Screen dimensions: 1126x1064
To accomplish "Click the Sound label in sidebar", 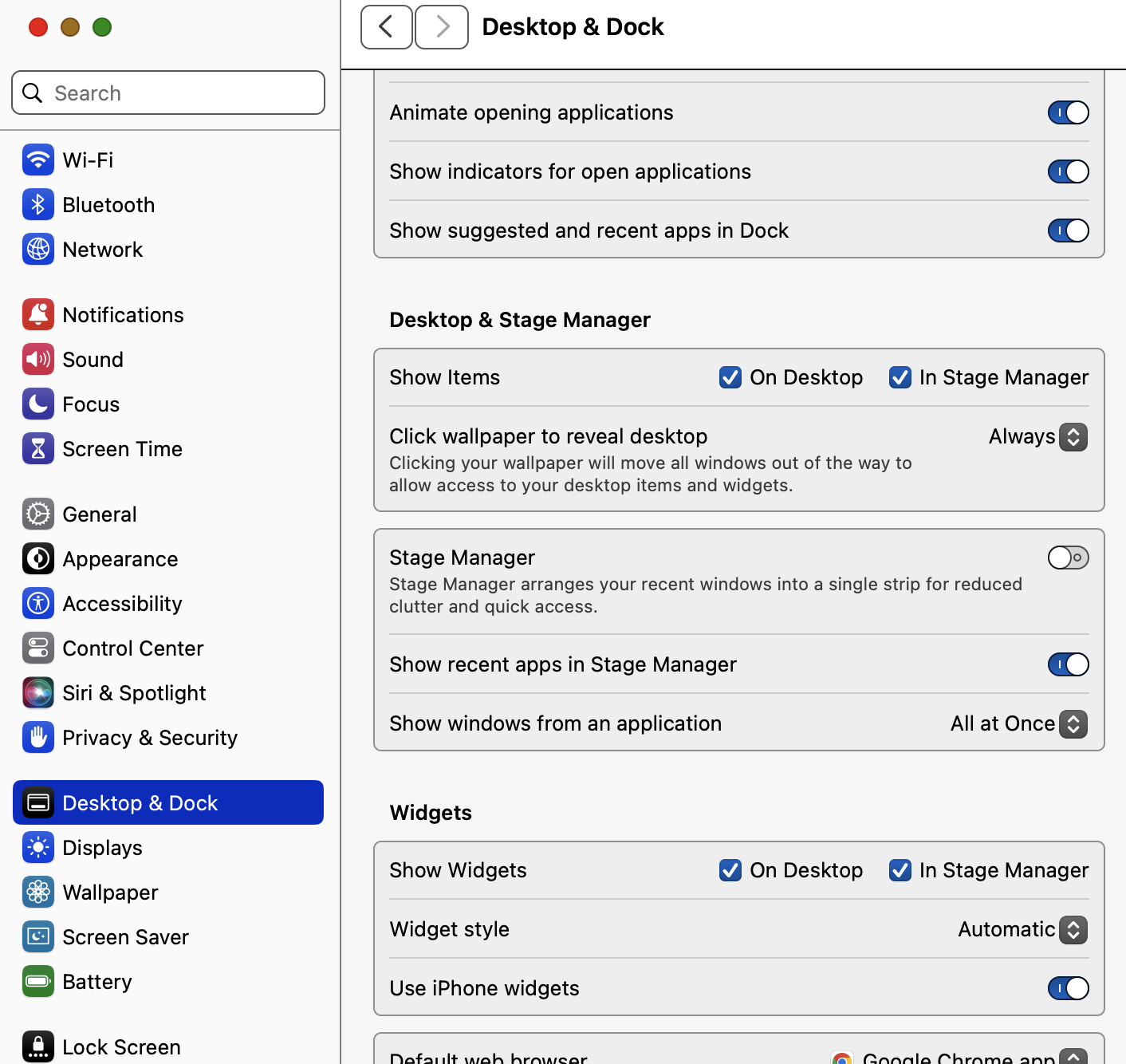I will pyautogui.click(x=93, y=360).
